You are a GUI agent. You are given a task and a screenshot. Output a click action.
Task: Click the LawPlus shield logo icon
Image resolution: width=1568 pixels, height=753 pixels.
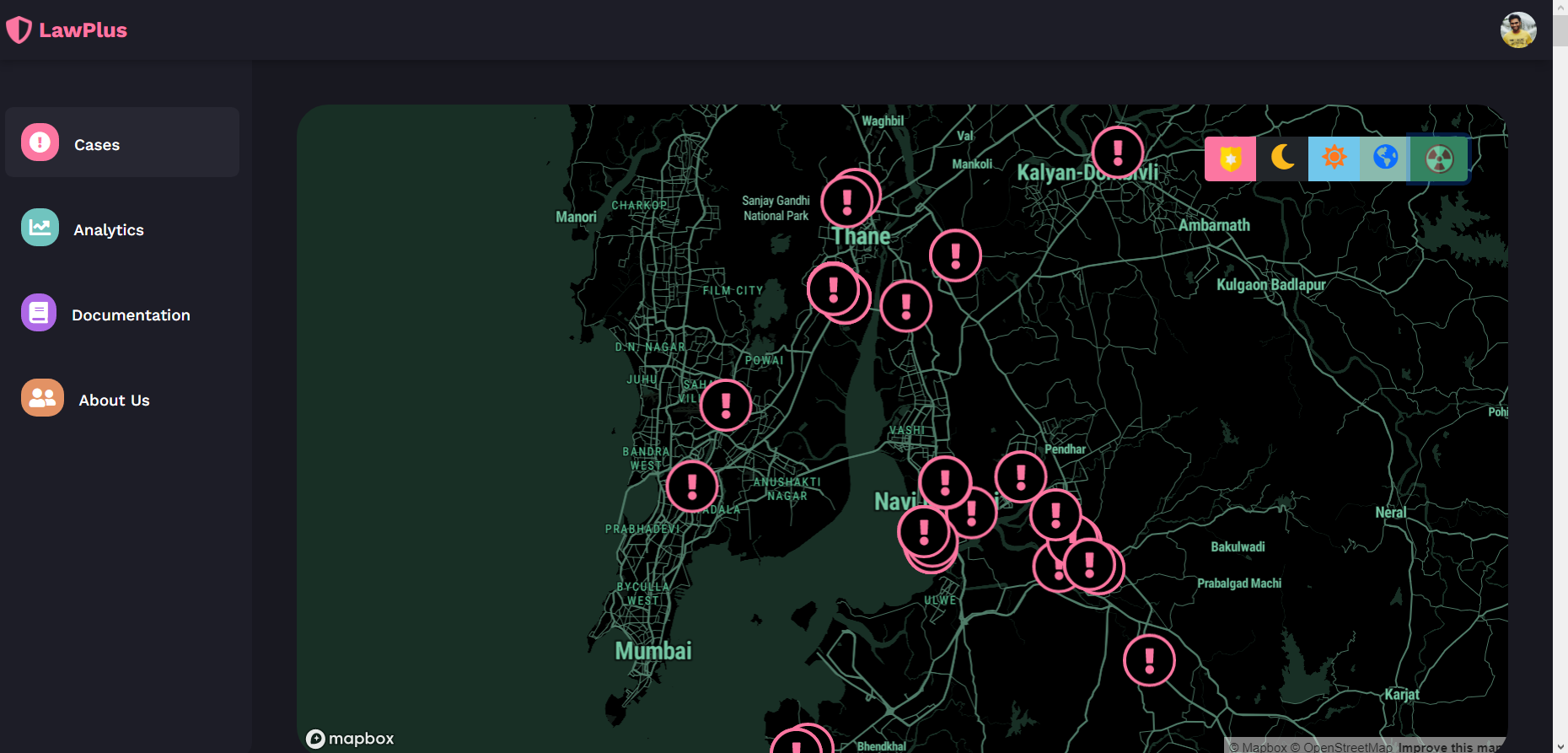click(x=19, y=30)
